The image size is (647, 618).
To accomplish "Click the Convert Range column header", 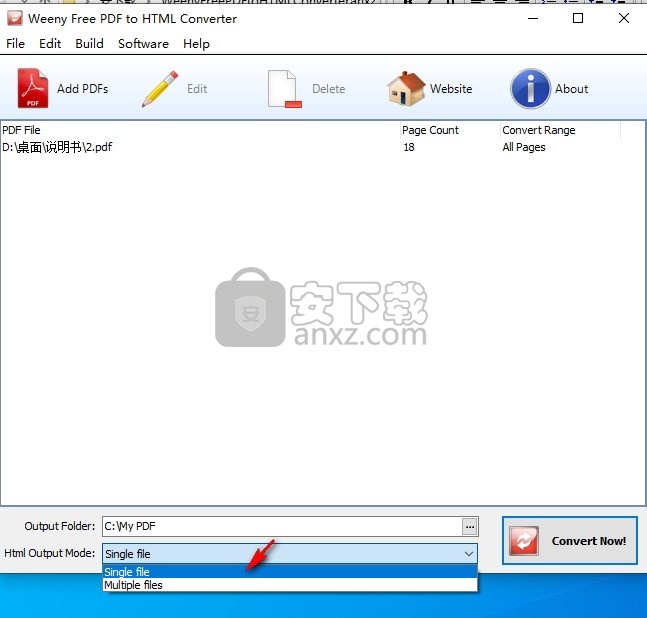I will [x=560, y=130].
